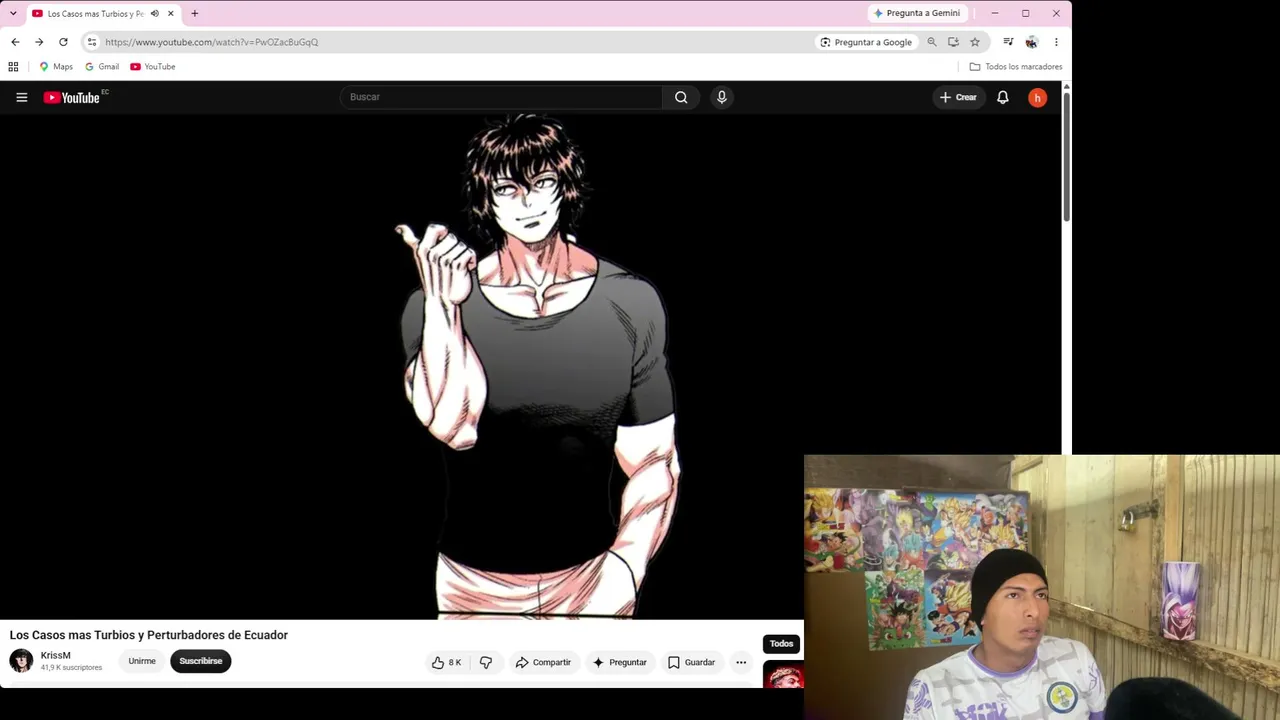Click the browser address bar URL
The height and width of the screenshot is (720, 1280).
coord(211,42)
